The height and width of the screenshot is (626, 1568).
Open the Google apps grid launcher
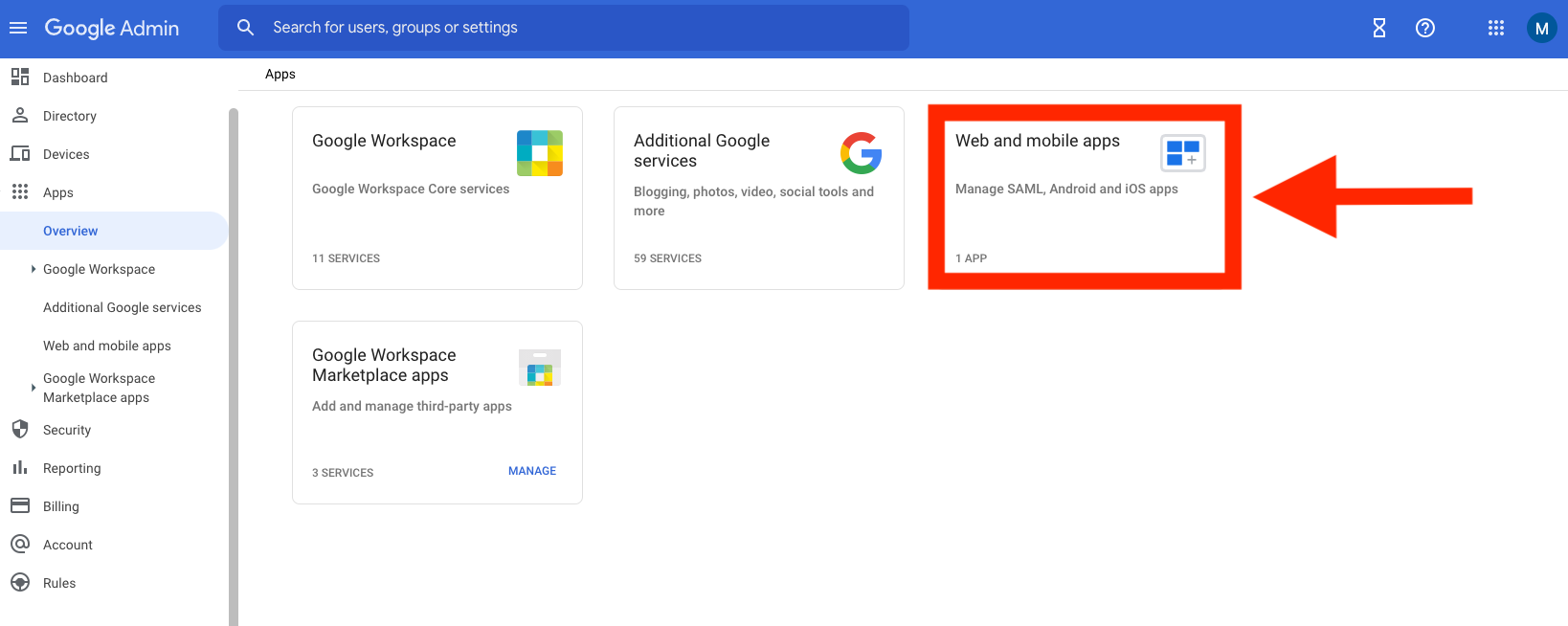[x=1496, y=28]
